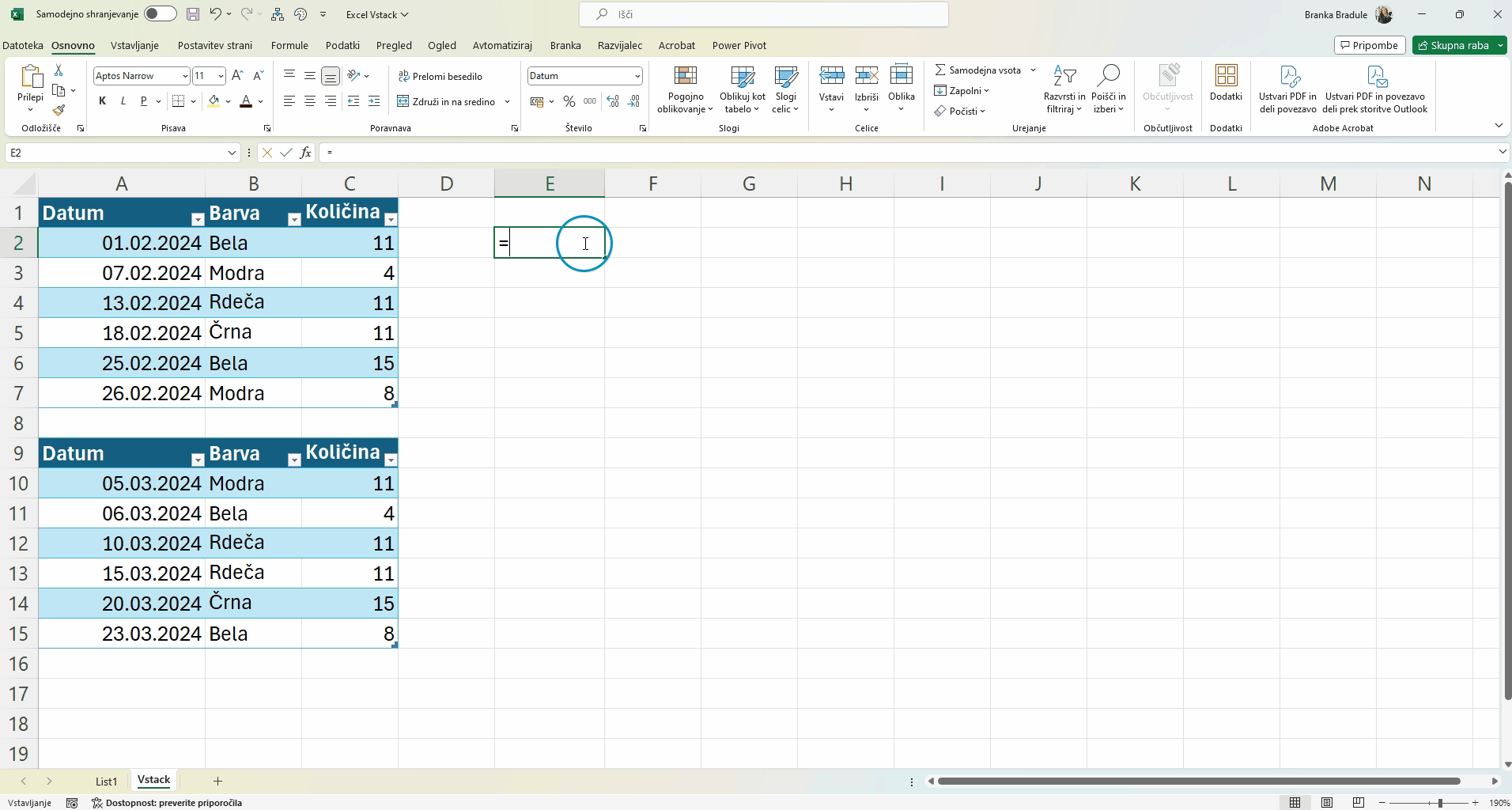Image resolution: width=1512 pixels, height=810 pixels.
Task: Click the Pripombe comments button
Action: [1369, 45]
